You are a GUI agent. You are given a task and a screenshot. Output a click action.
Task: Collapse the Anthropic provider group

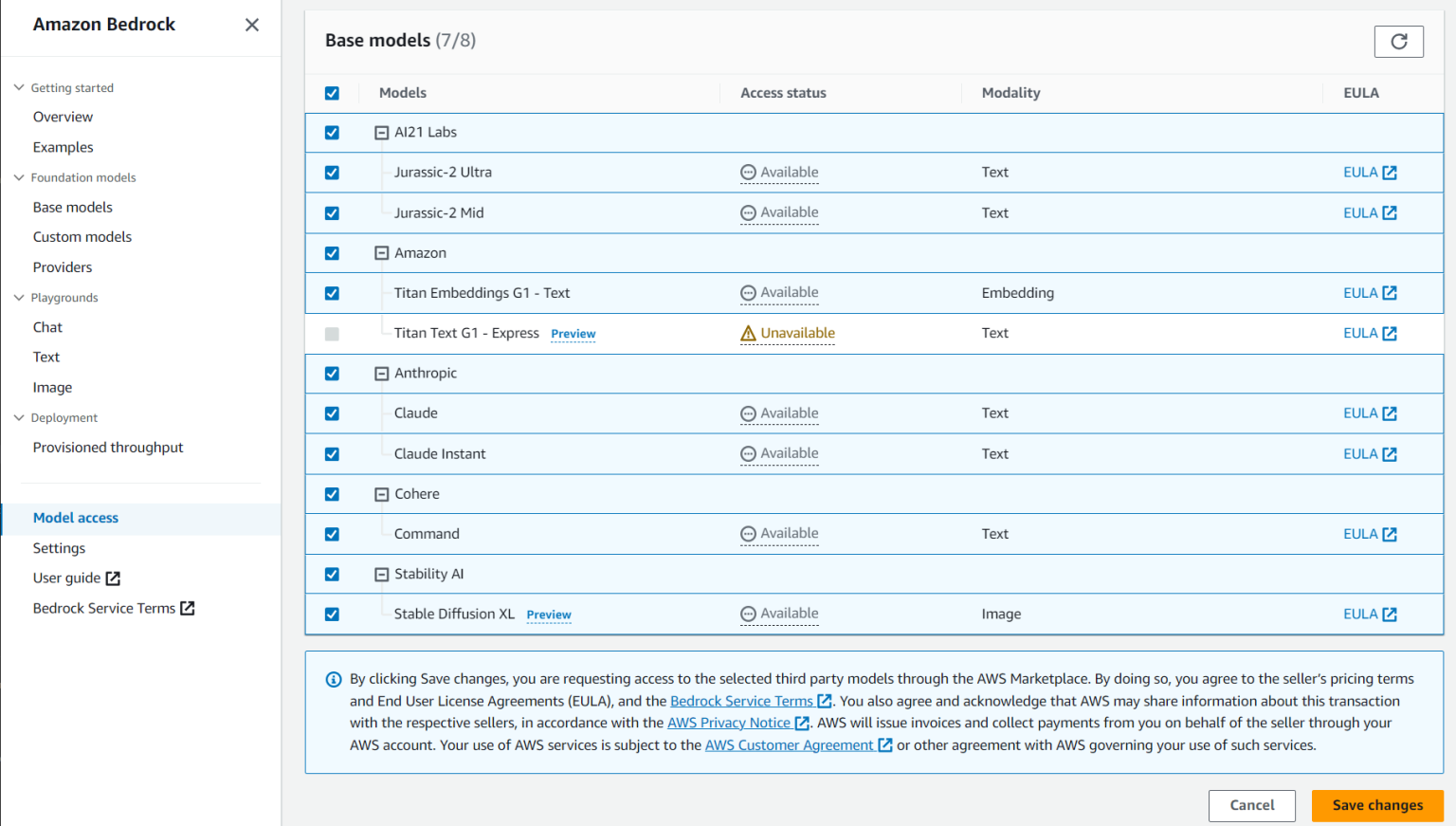(x=381, y=374)
